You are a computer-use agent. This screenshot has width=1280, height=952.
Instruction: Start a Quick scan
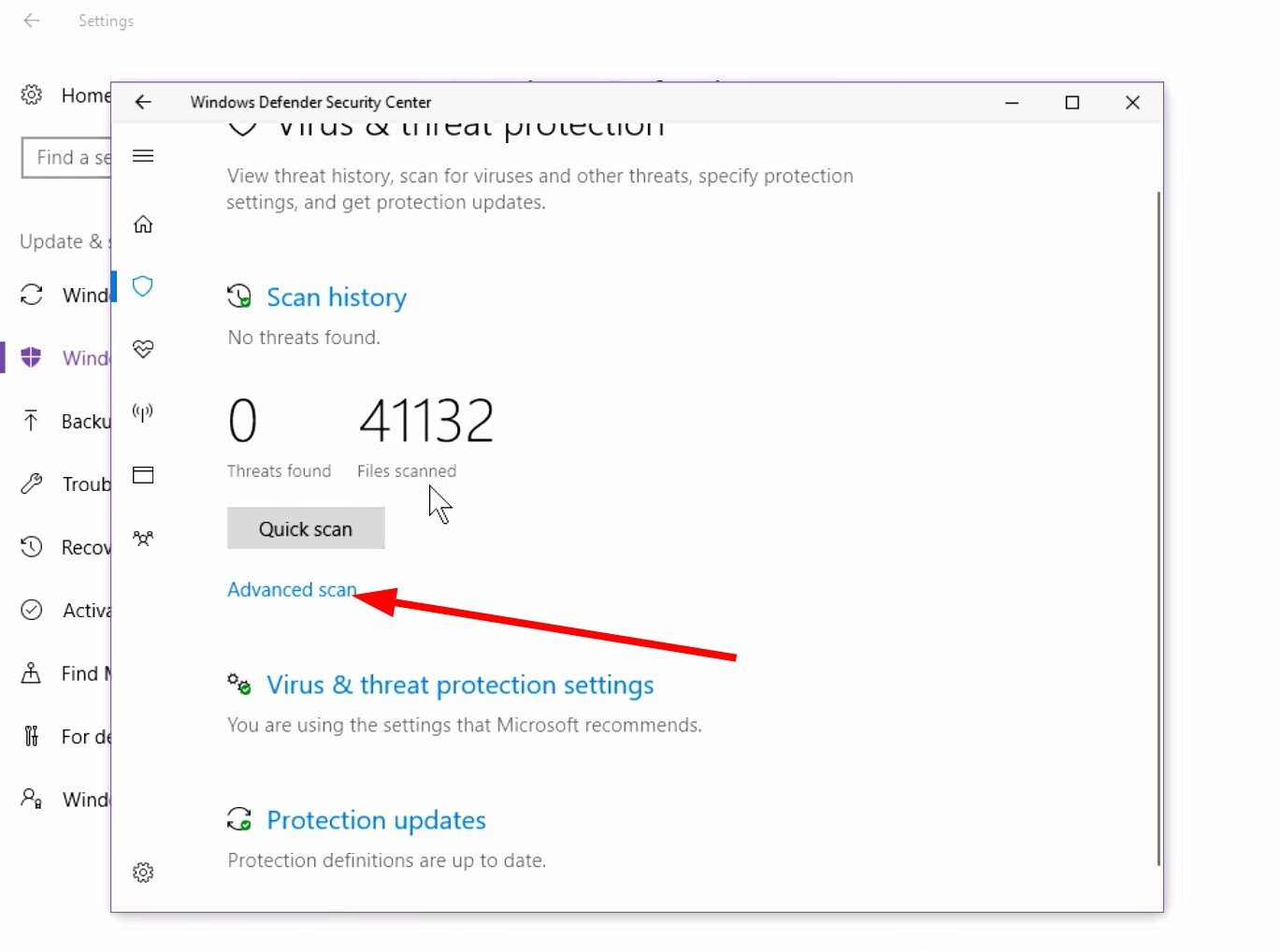306,528
